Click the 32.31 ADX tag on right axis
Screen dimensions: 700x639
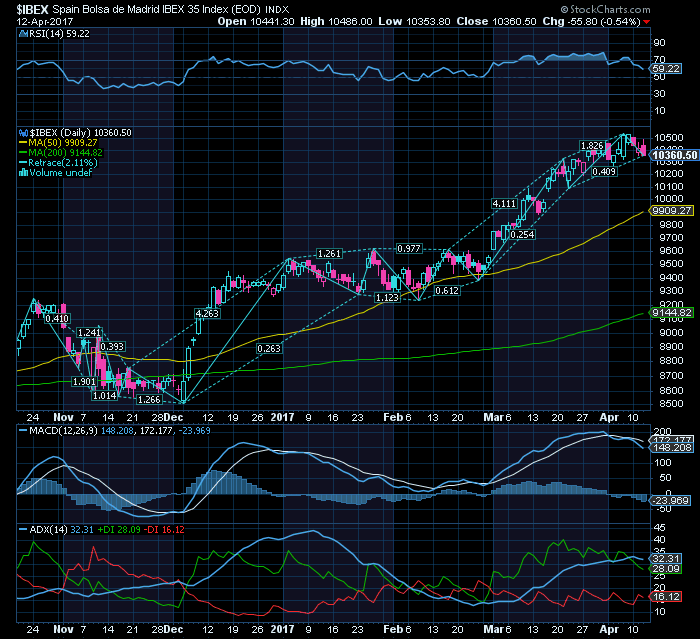[x=666, y=559]
